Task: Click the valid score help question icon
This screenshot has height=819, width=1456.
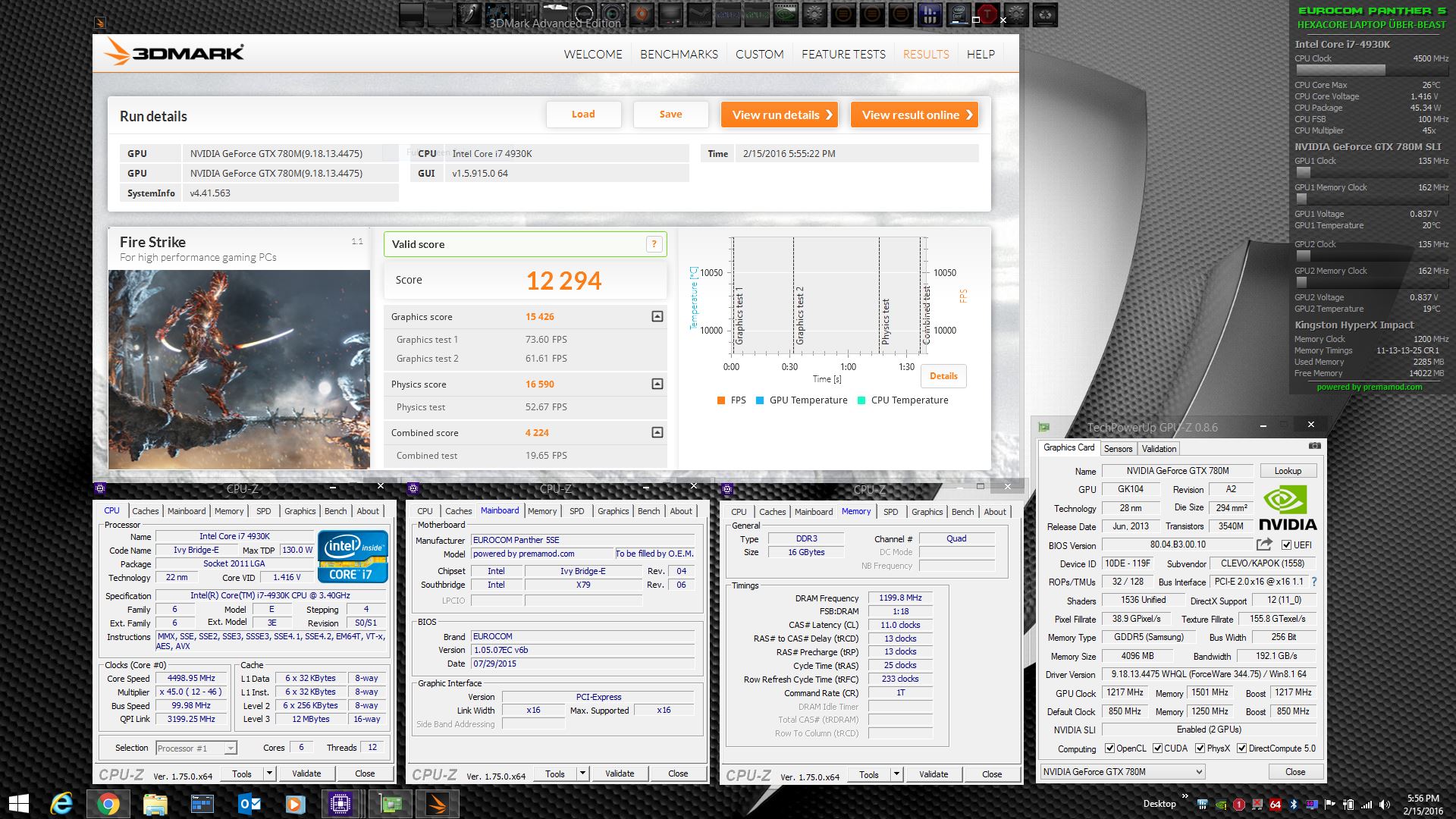Action: click(x=654, y=244)
